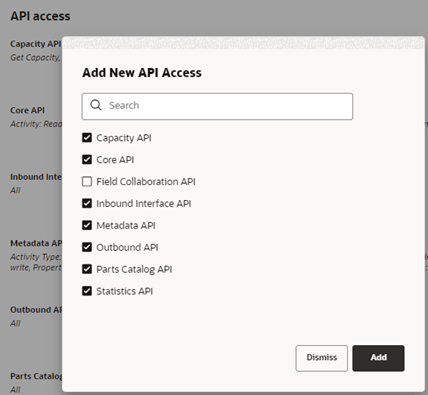Click the Metadata API label in the dialog
This screenshot has width=428, height=395.
(x=126, y=226)
